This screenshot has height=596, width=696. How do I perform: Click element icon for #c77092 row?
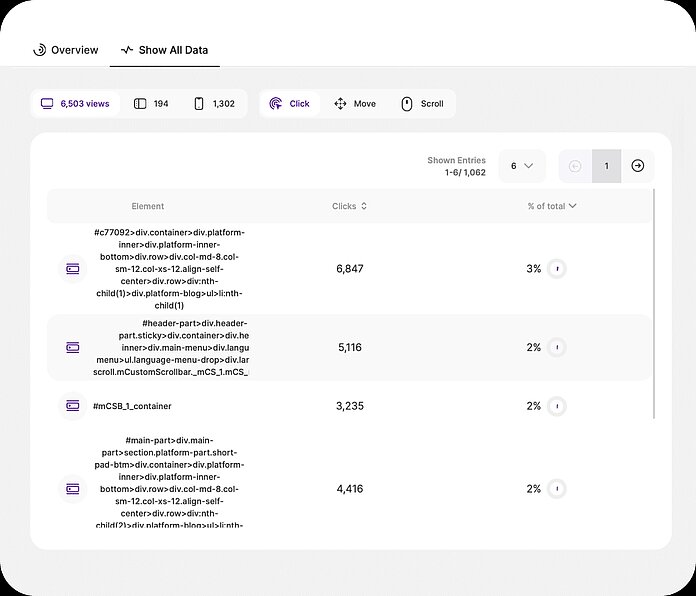coord(72,269)
